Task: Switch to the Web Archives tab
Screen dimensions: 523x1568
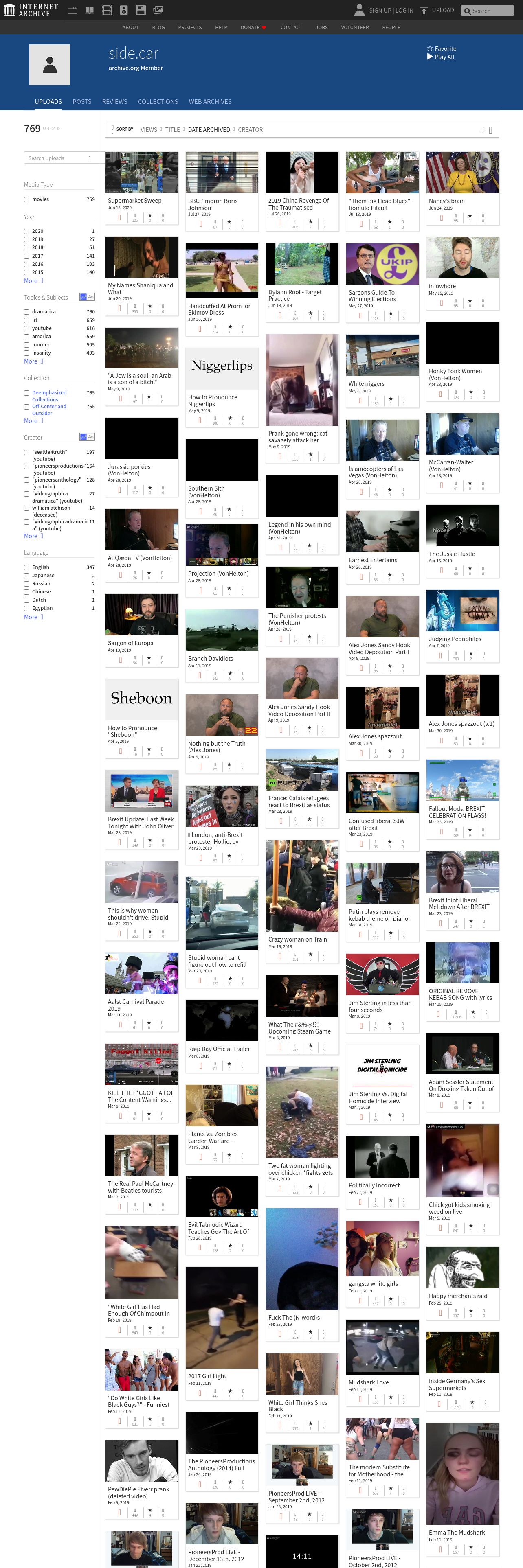Action: tap(210, 102)
